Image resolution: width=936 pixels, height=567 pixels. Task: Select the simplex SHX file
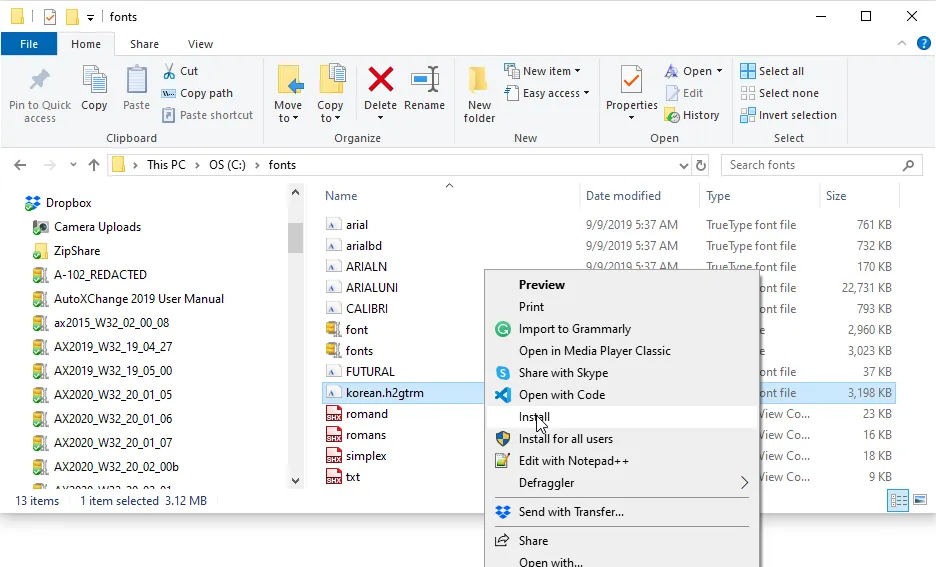[356, 456]
